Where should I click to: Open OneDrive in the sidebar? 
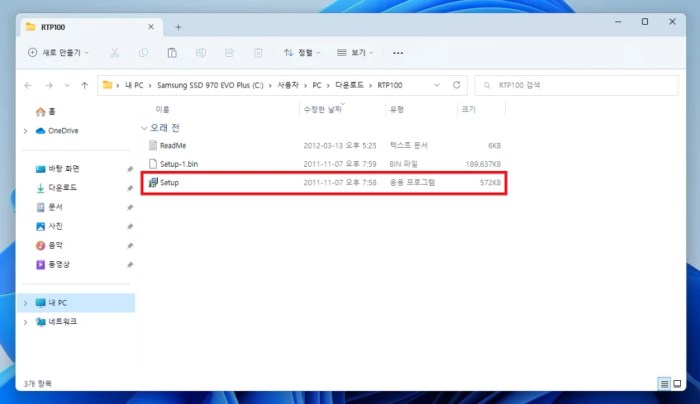57,131
